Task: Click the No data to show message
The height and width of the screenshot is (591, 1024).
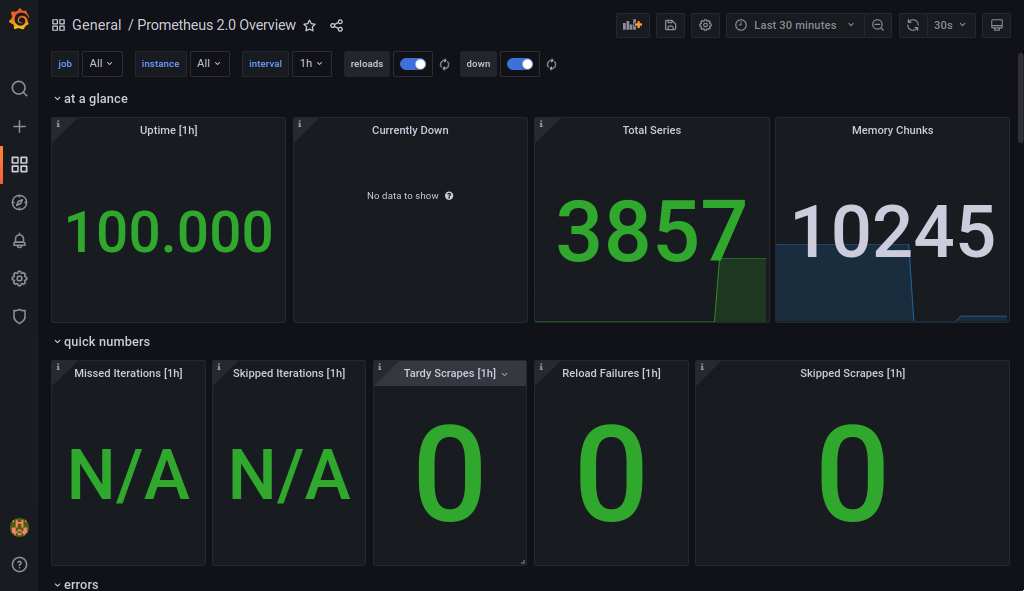Action: tap(402, 196)
